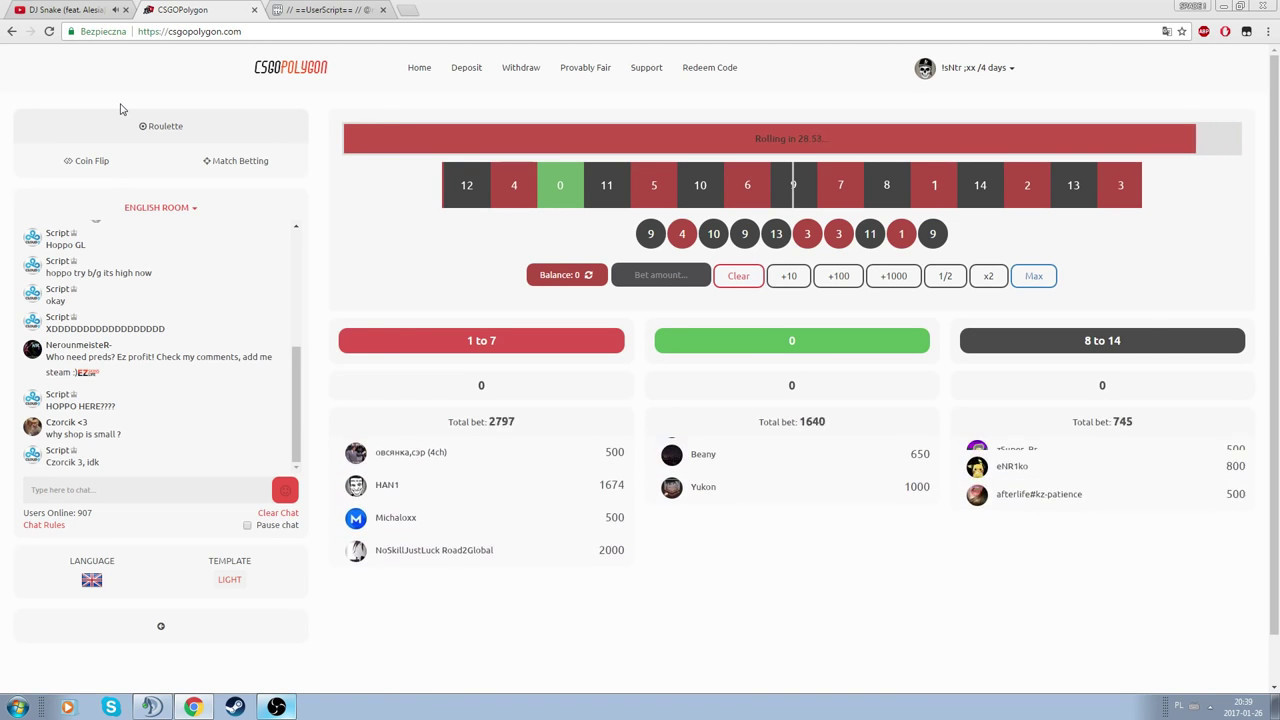
Task: Open the Tampermonkey extension icon
Action: (1246, 31)
